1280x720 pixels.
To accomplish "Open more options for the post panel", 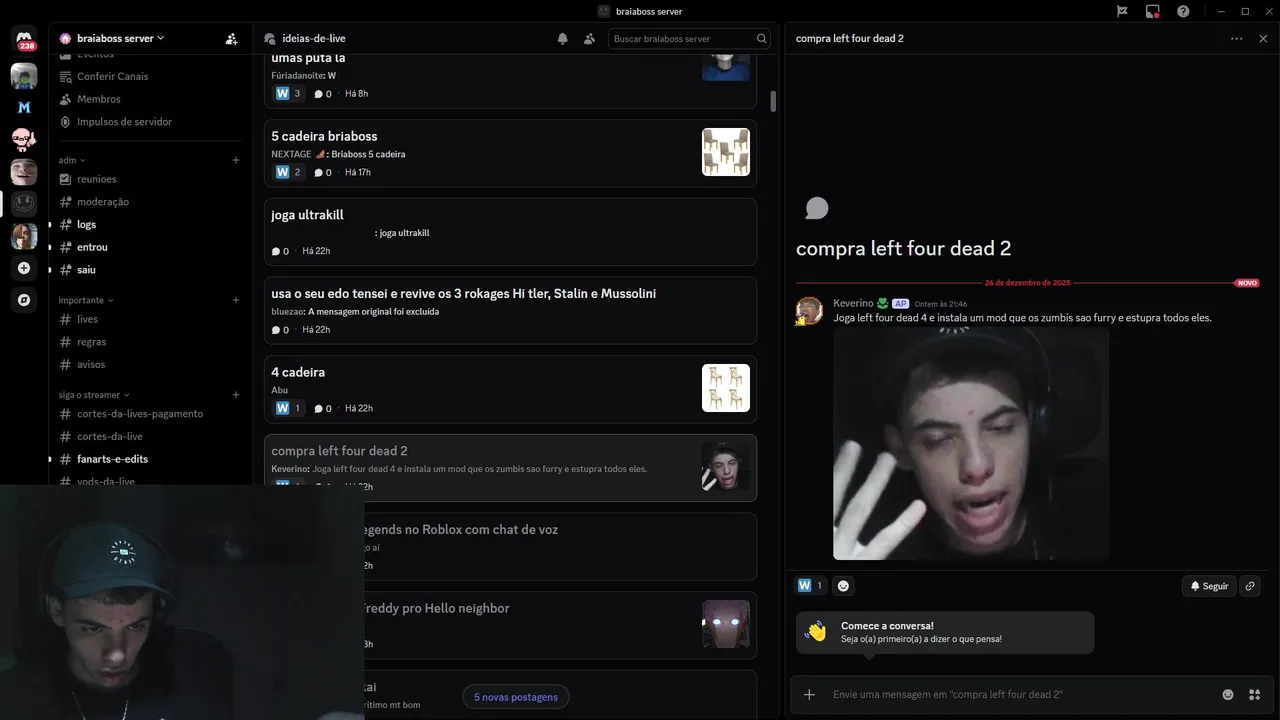I will tap(1237, 39).
